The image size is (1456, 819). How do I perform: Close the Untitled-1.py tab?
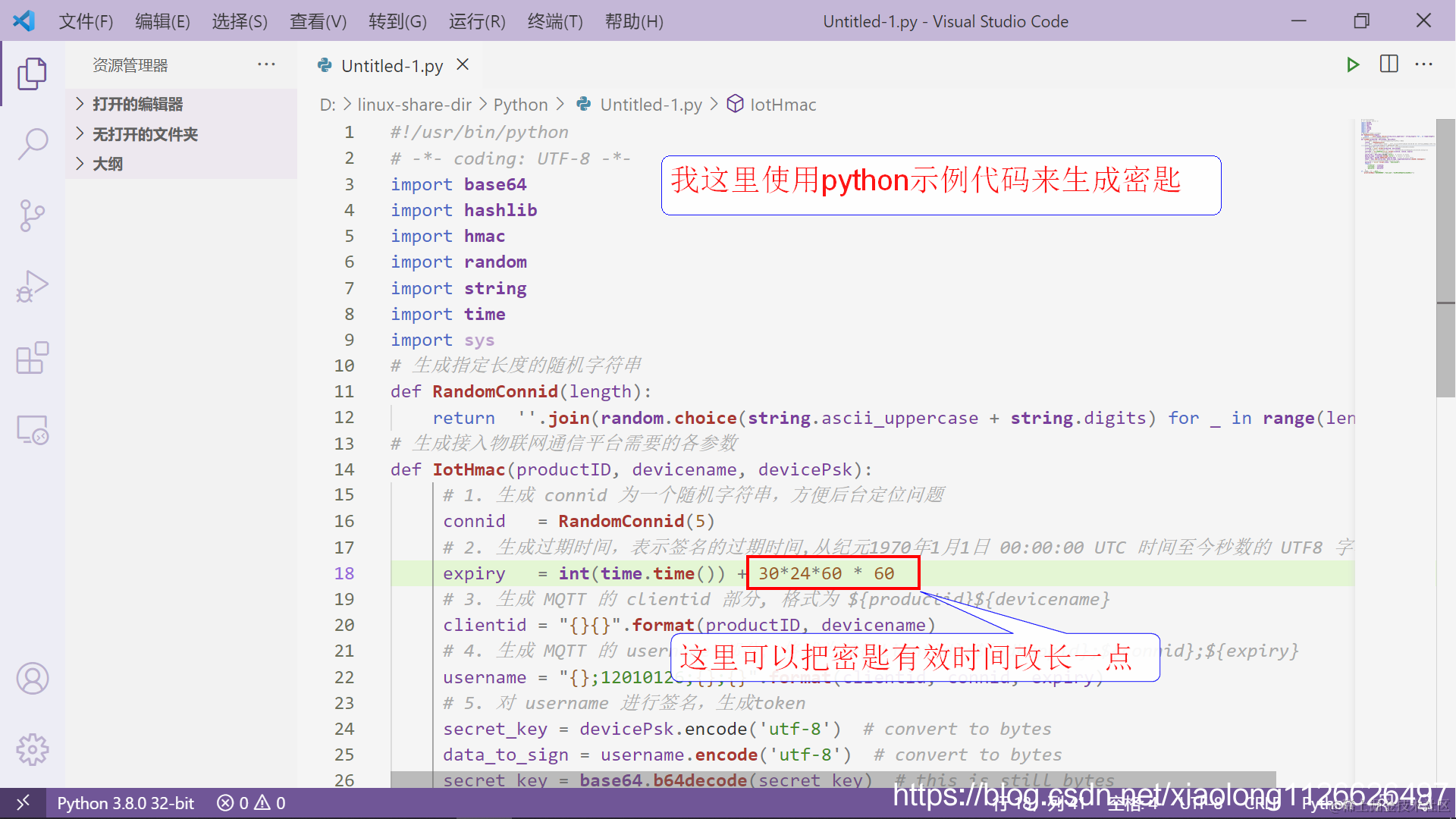click(x=463, y=65)
